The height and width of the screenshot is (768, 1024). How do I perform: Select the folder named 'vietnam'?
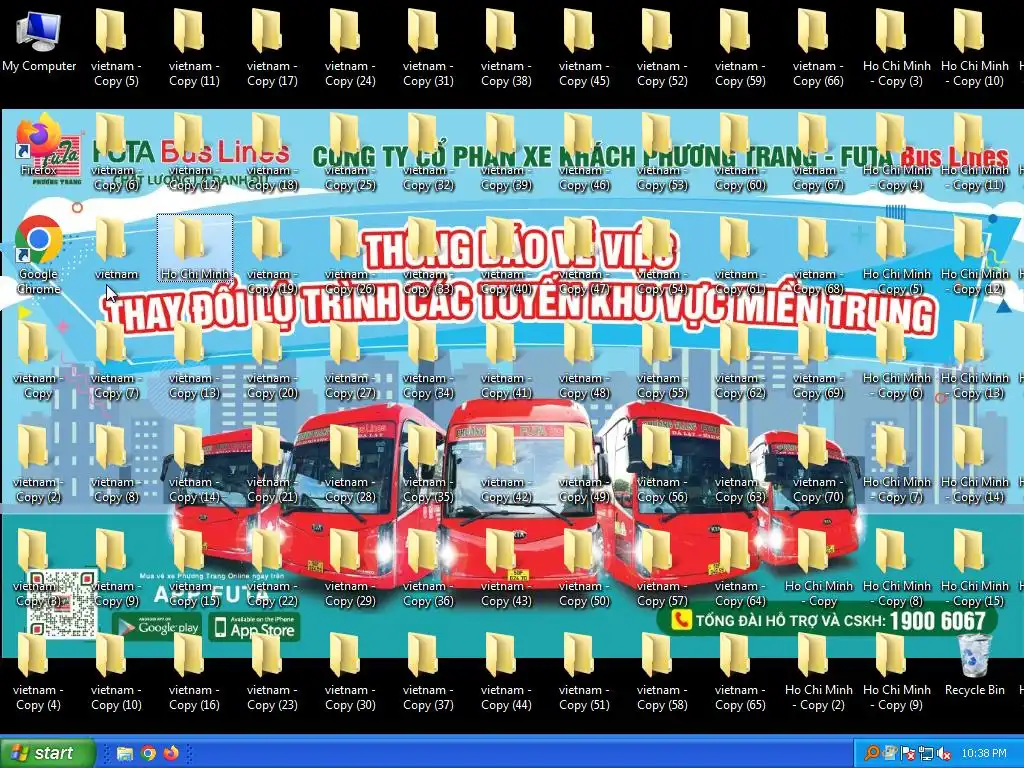pyautogui.click(x=116, y=249)
